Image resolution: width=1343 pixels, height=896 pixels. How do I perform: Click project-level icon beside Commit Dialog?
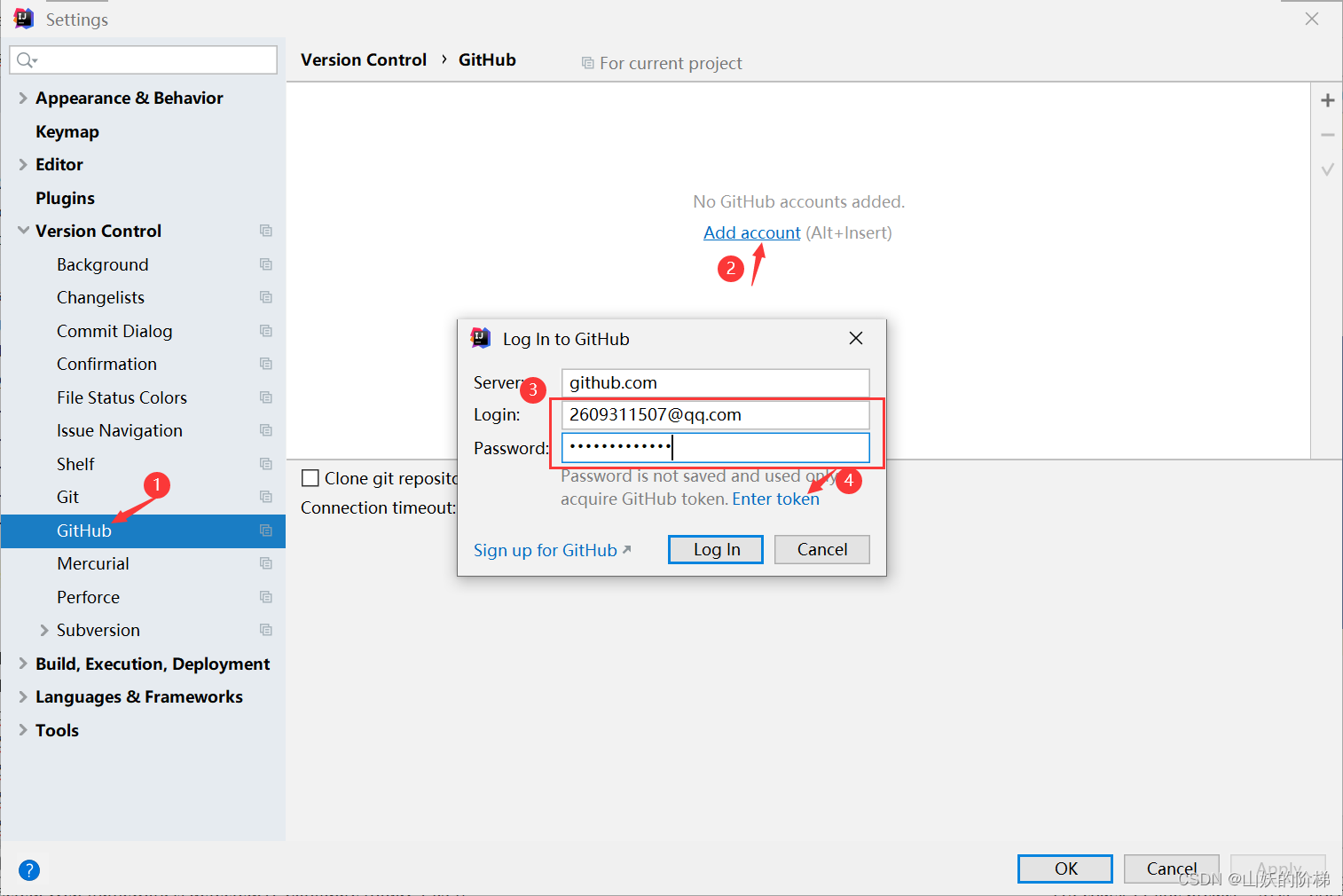(x=265, y=331)
